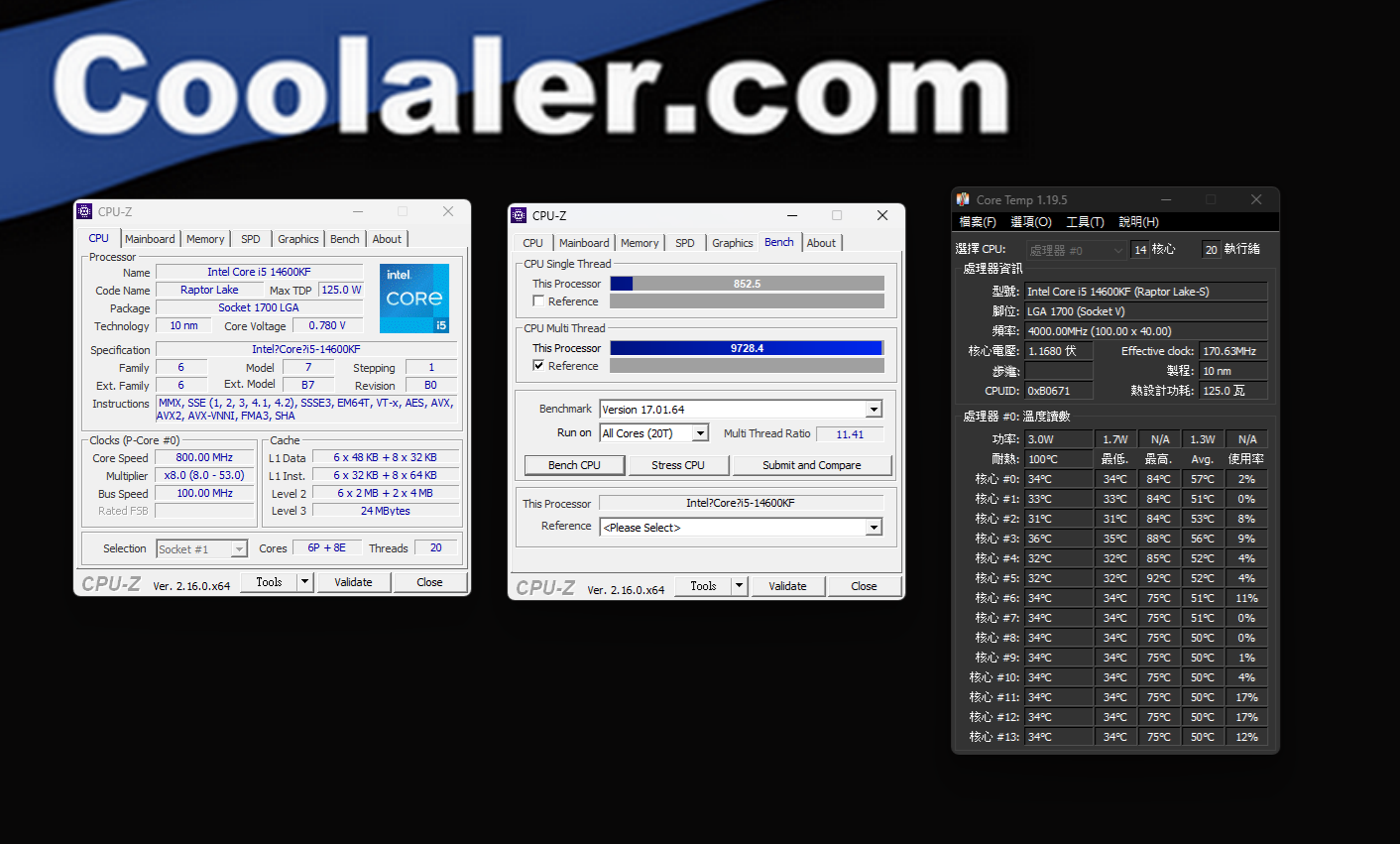Click the Multiplier value x8.0 (8.0 - 53.0)
The height and width of the screenshot is (844, 1400).
[204, 475]
